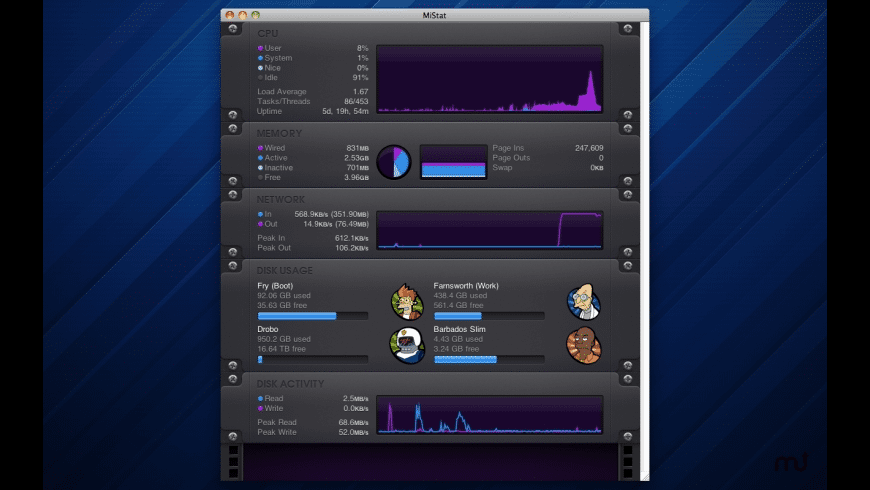The height and width of the screenshot is (490, 870).
Task: Click the Fry (Boot) usage bar
Action: tap(312, 316)
